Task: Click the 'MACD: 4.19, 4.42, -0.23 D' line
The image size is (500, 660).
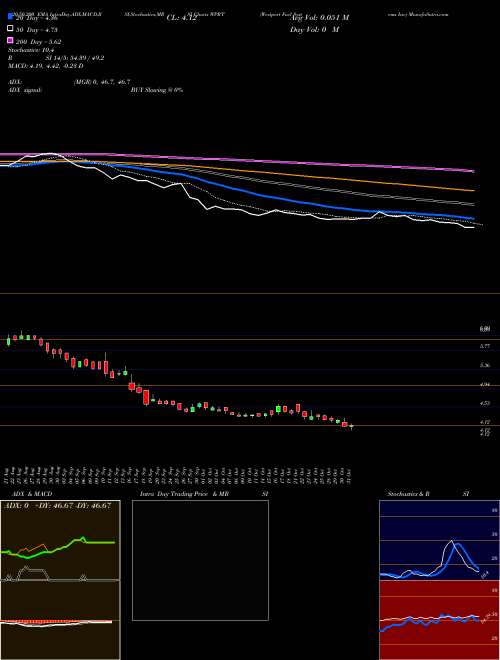Action: point(45,66)
